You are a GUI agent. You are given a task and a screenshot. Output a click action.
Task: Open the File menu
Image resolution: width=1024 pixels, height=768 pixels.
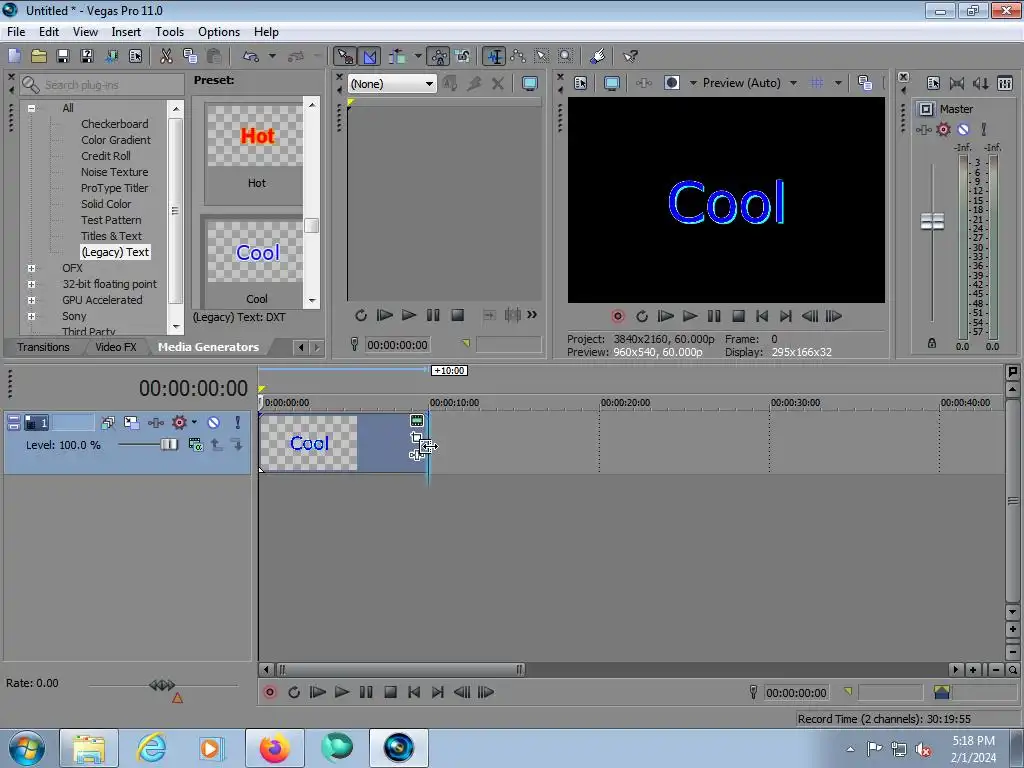tap(16, 31)
